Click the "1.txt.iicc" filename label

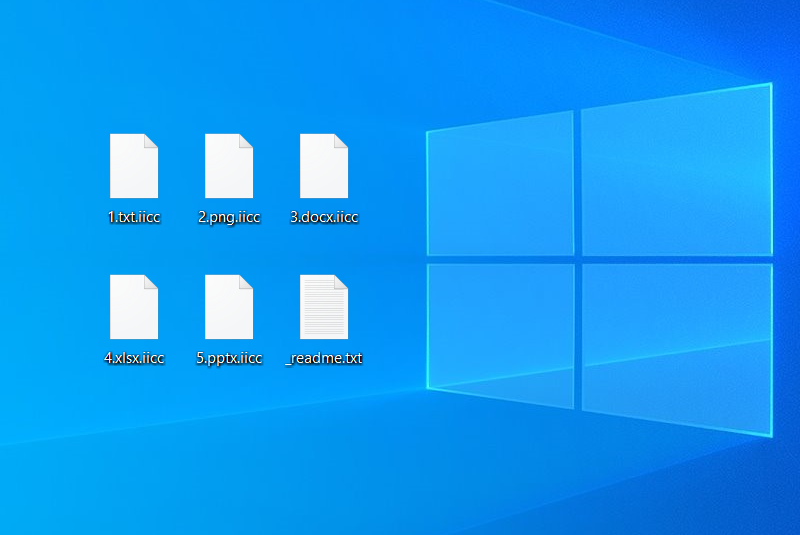(x=134, y=217)
